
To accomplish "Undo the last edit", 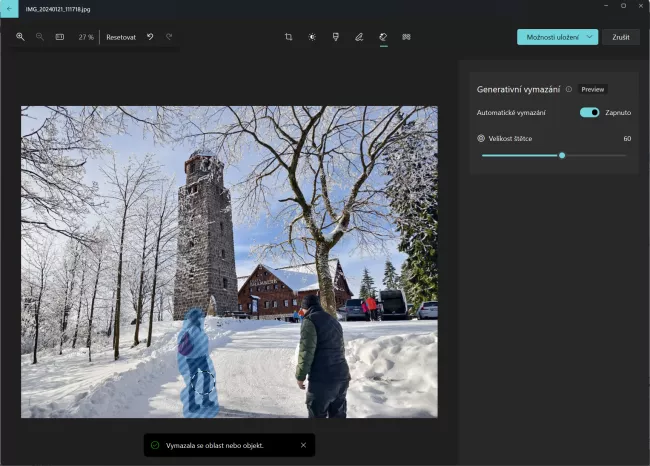I will 150,37.
